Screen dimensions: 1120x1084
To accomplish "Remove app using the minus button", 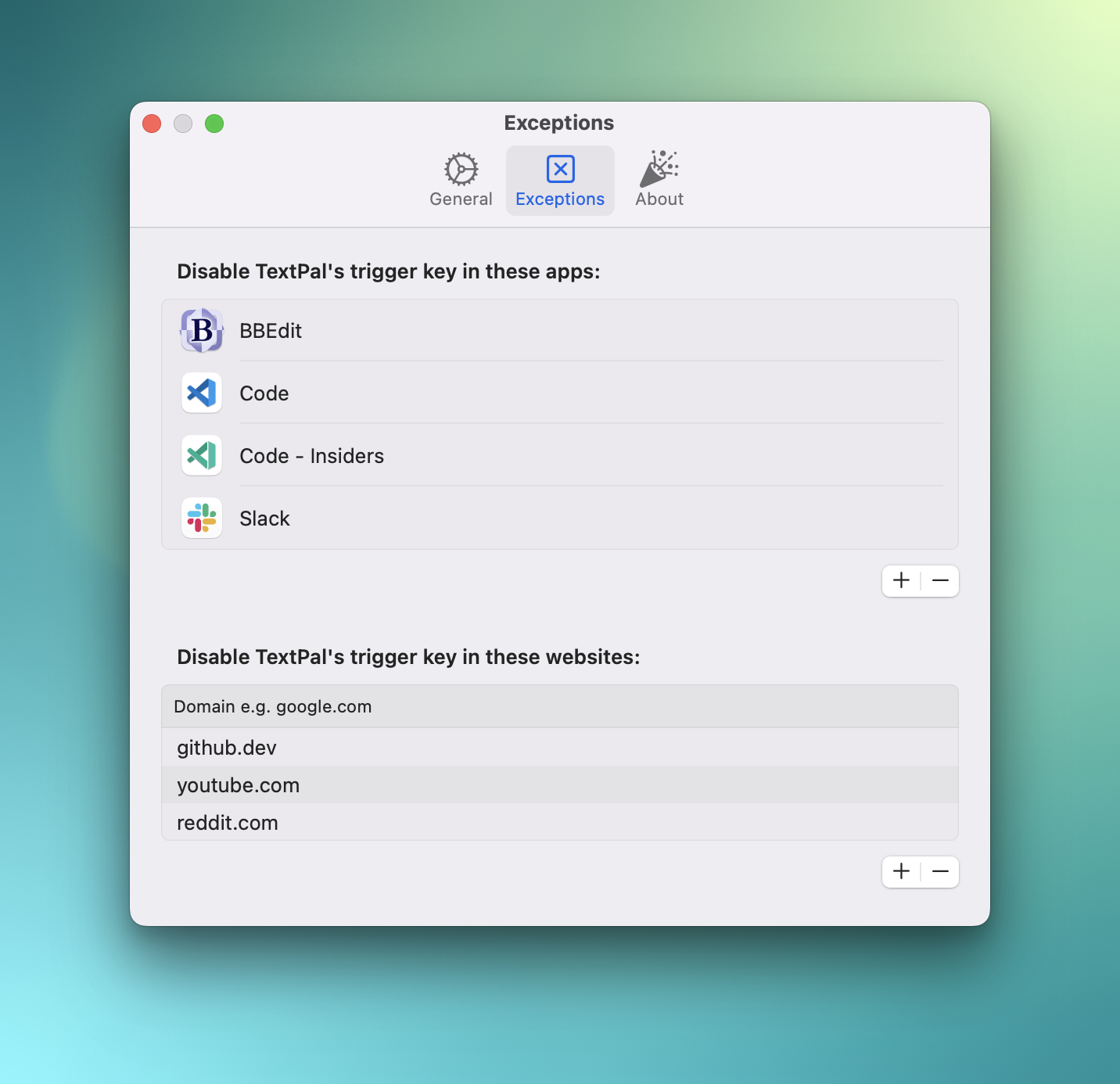I will point(940,580).
